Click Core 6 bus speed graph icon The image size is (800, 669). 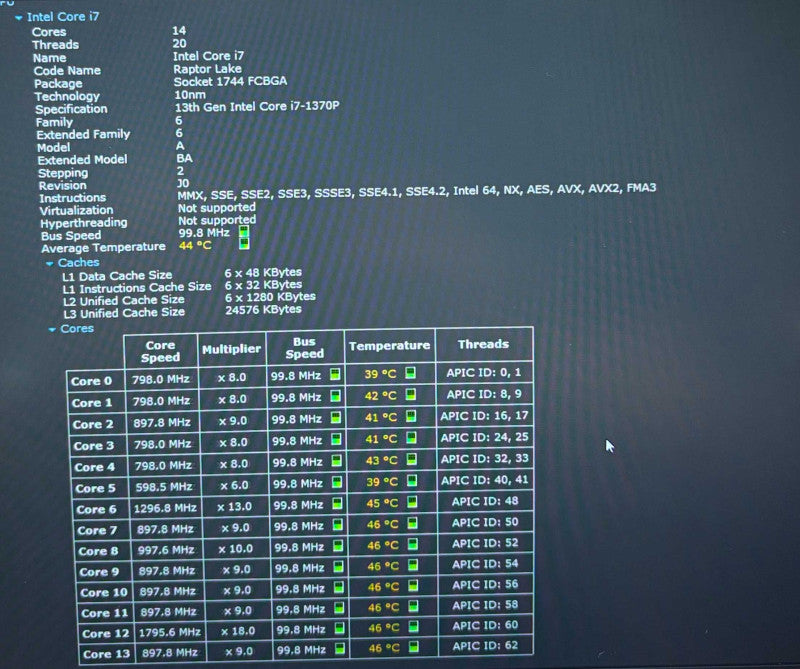coord(337,503)
